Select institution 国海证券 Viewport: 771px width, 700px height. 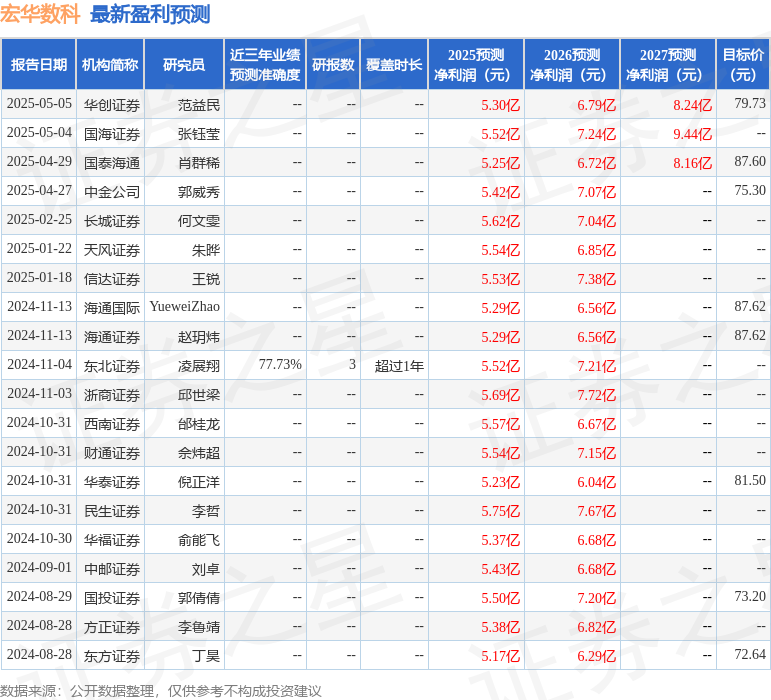112,134
